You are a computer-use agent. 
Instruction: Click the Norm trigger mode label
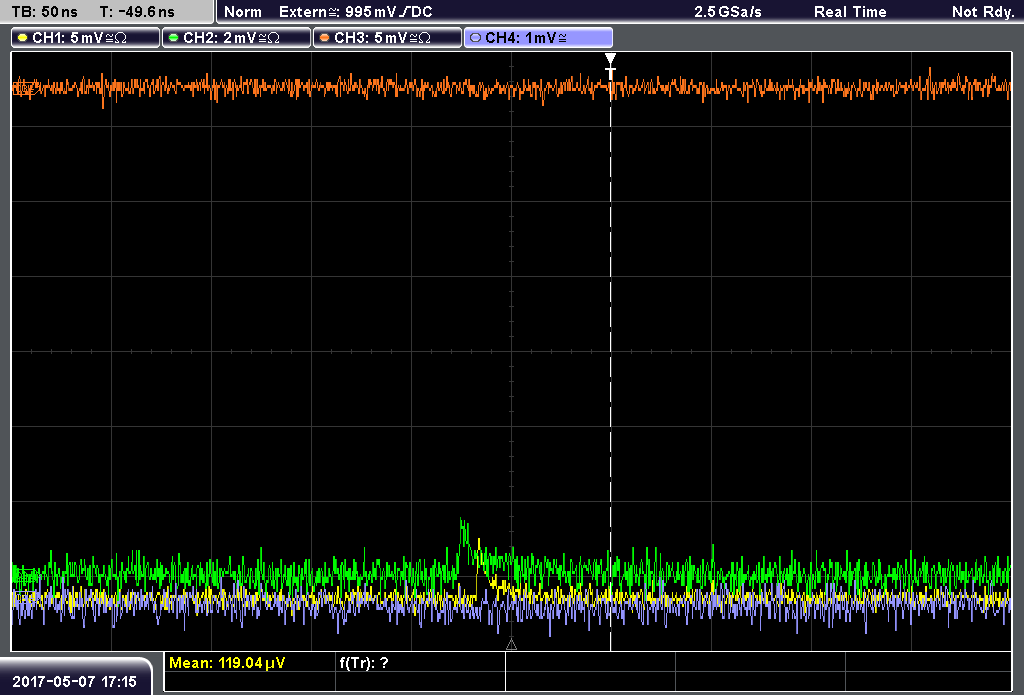tap(242, 12)
